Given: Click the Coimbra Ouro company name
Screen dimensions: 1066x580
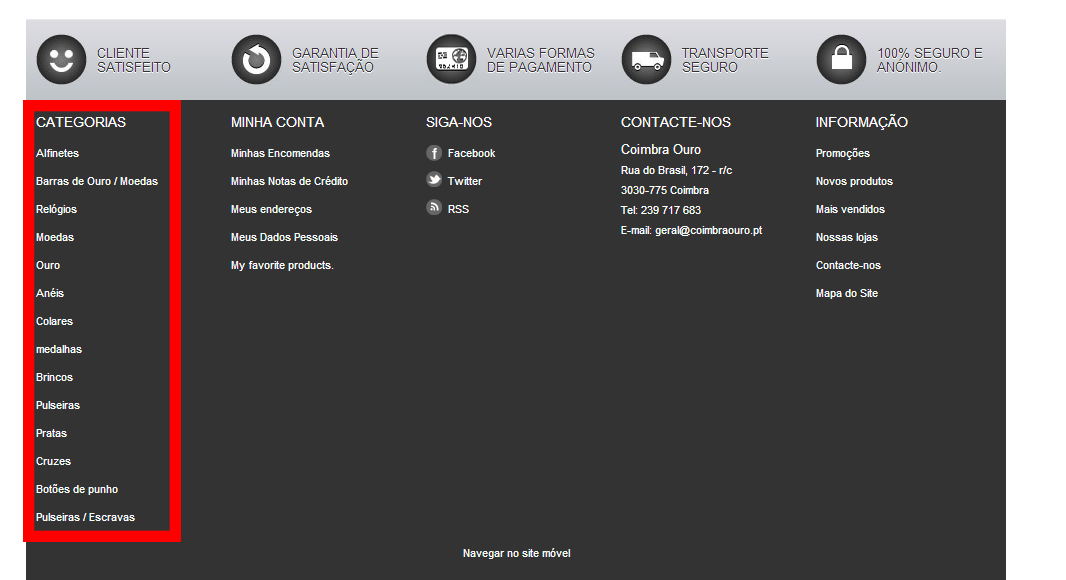Looking at the screenshot, I should (x=661, y=150).
